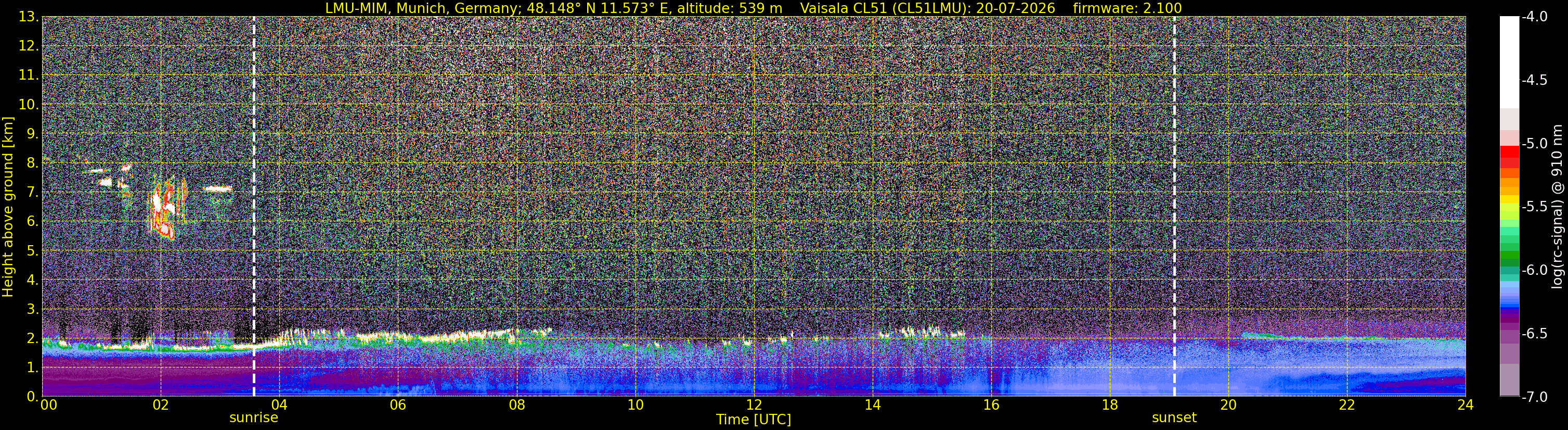
Task: Click the colorbar tick label '-6.0'
Action: pos(1535,270)
